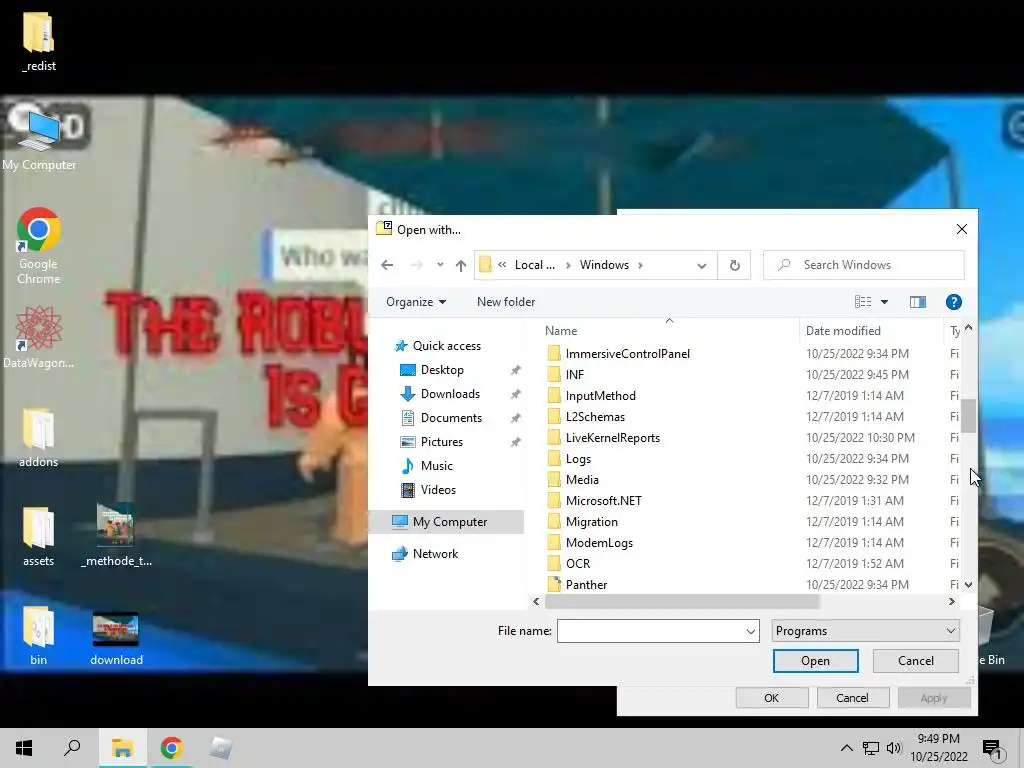The height and width of the screenshot is (768, 1024).
Task: Select the OCR folder
Action: pyautogui.click(x=578, y=564)
